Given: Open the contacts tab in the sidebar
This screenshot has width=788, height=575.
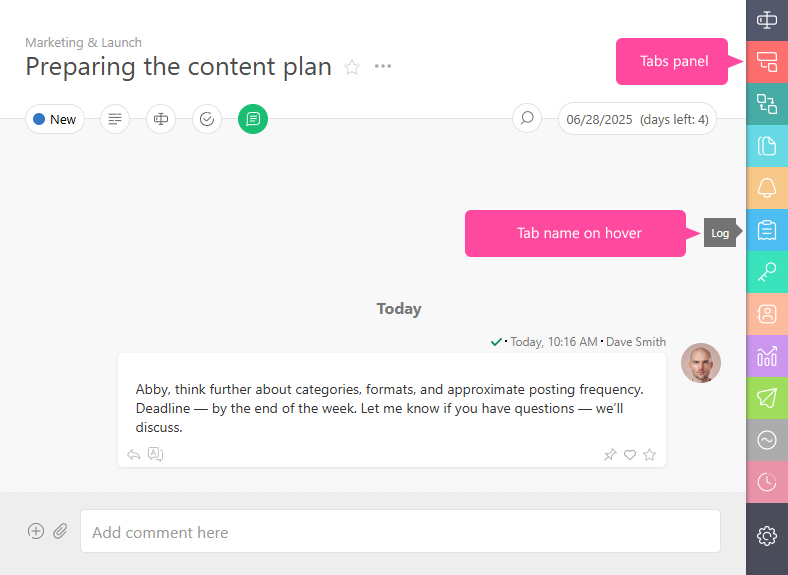Looking at the screenshot, I should 767,314.
